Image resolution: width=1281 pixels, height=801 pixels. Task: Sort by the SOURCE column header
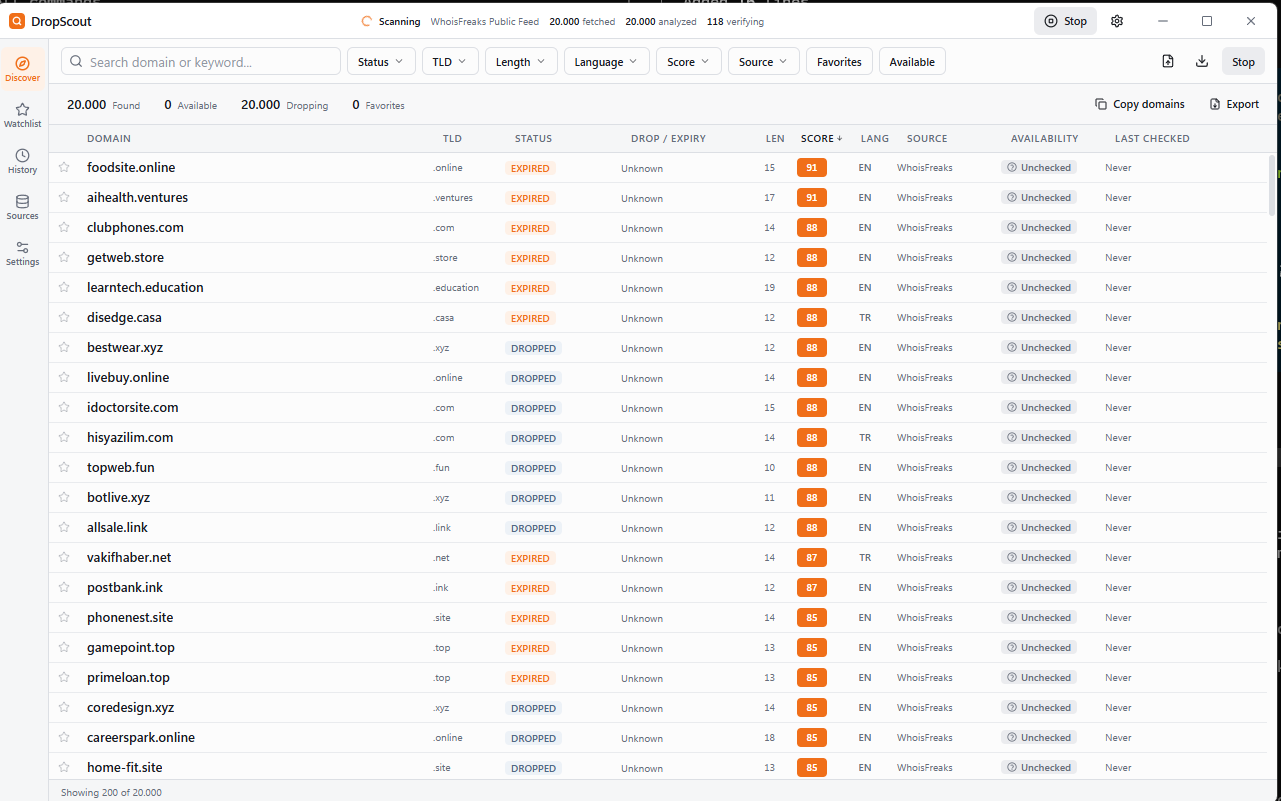927,139
